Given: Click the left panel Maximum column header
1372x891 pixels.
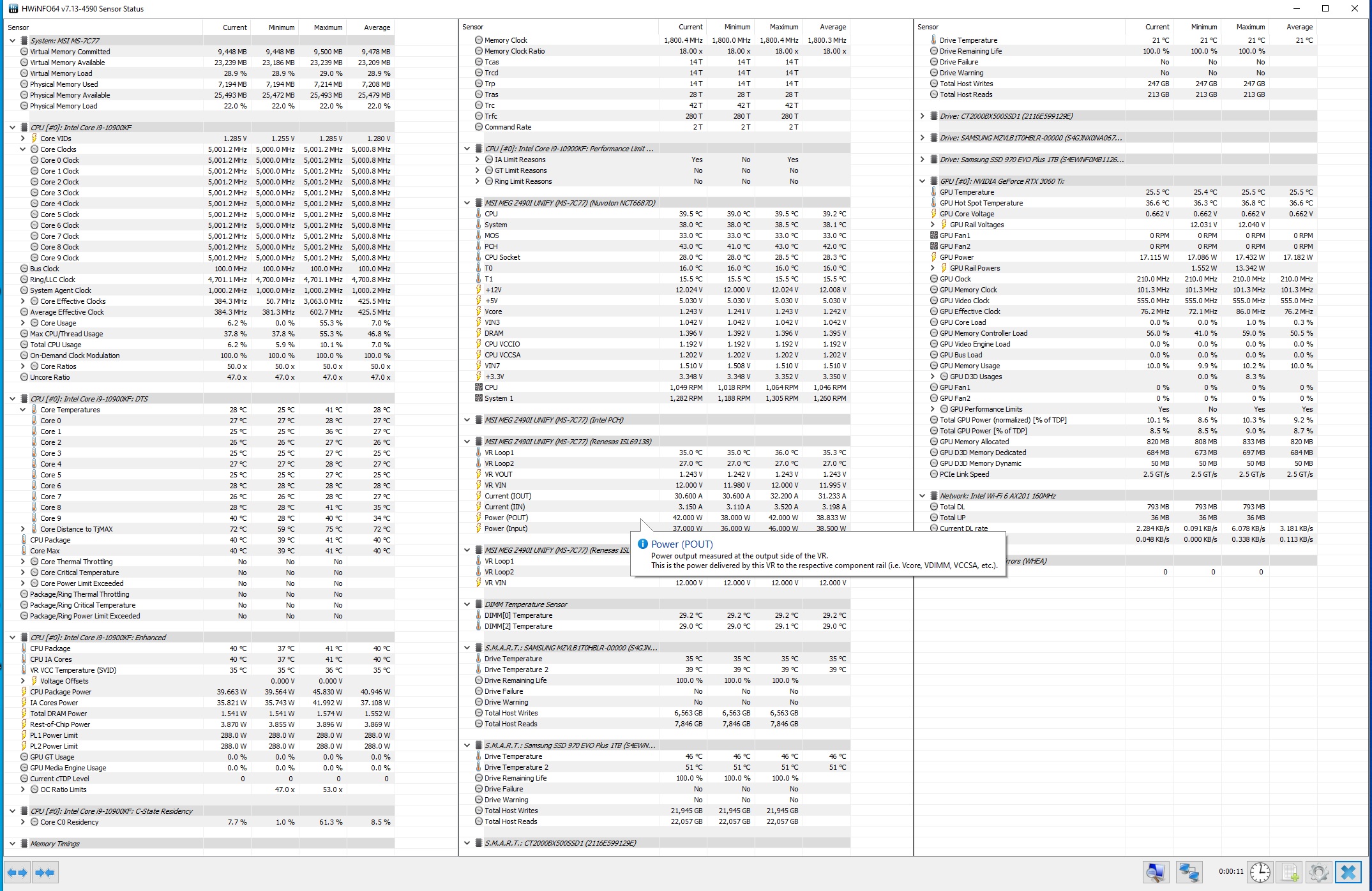Looking at the screenshot, I should [x=323, y=27].
